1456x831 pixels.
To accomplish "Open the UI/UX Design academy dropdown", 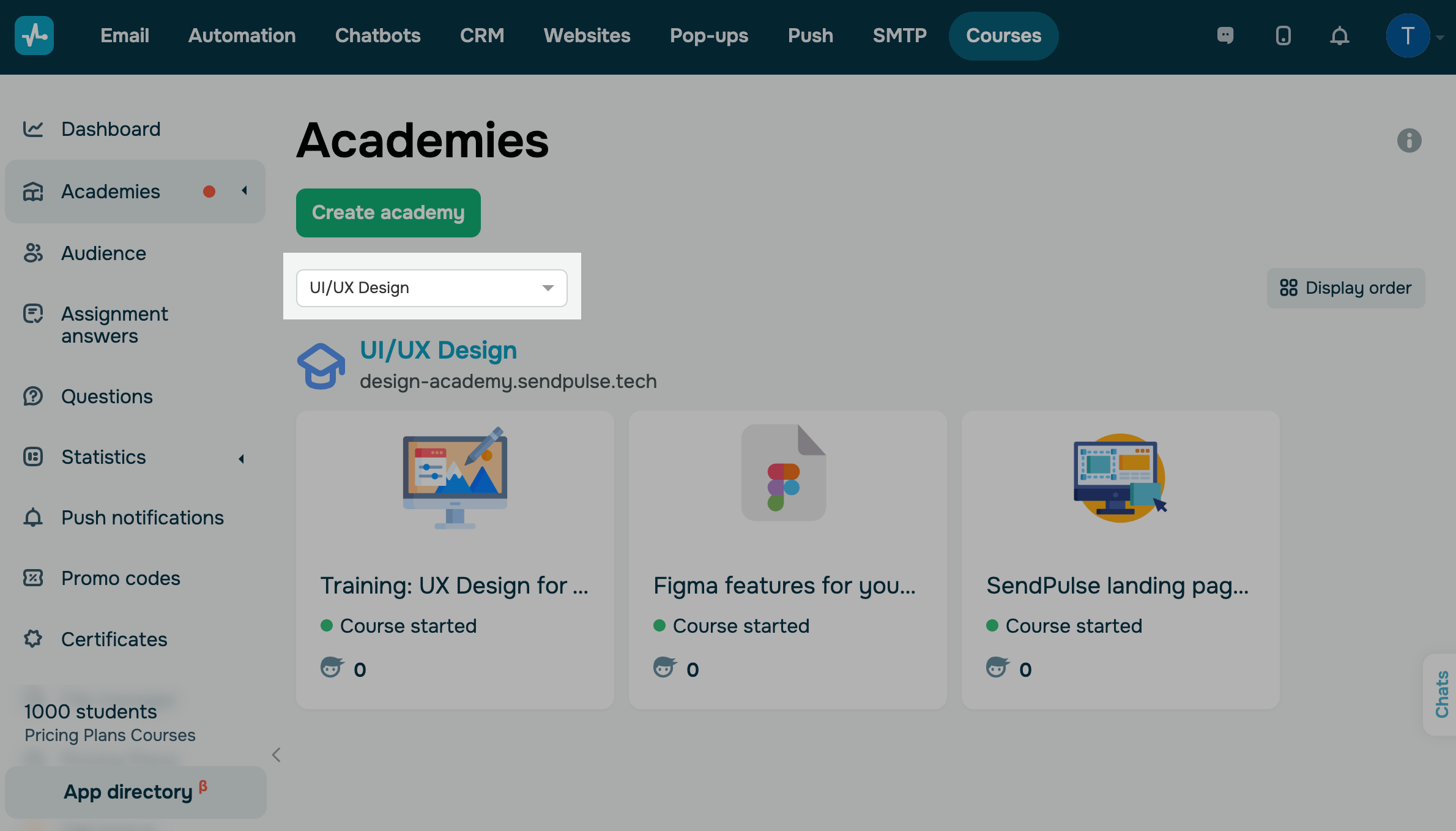I will coord(431,288).
